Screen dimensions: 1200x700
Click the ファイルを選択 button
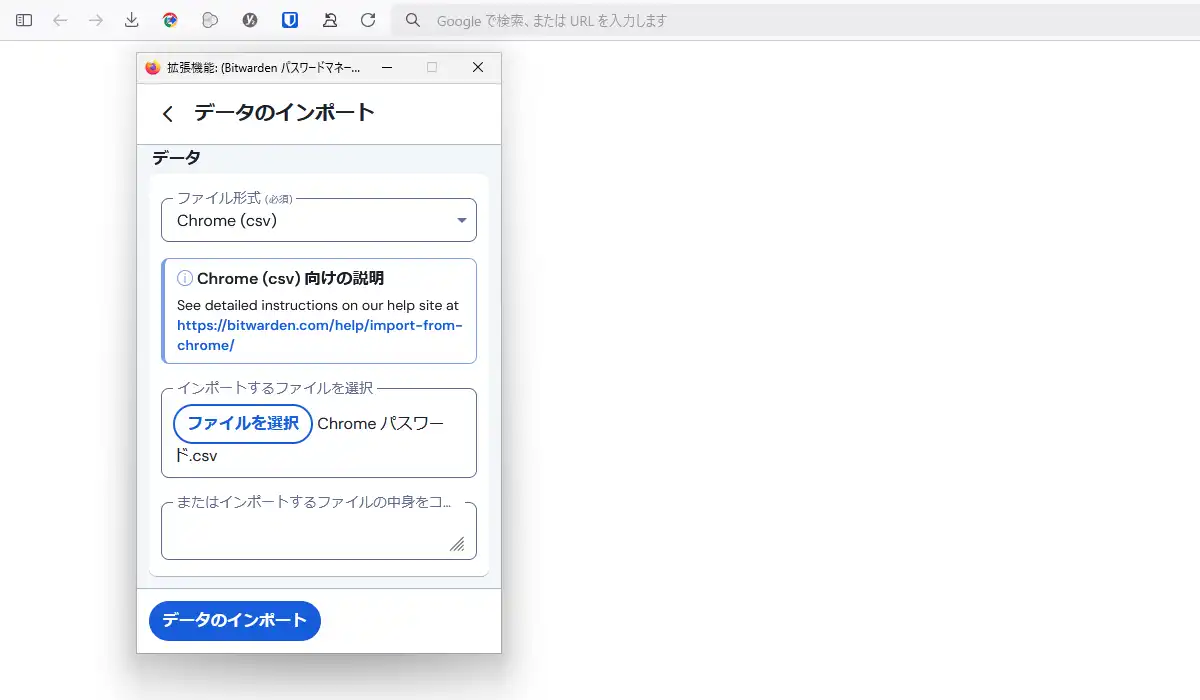tap(243, 424)
